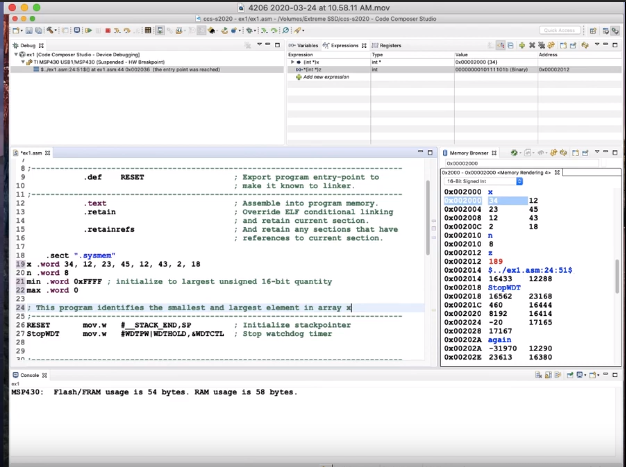Viewport: 626px width, 467px height.
Task: Switch to the Variables tab
Action: pyautogui.click(x=304, y=46)
